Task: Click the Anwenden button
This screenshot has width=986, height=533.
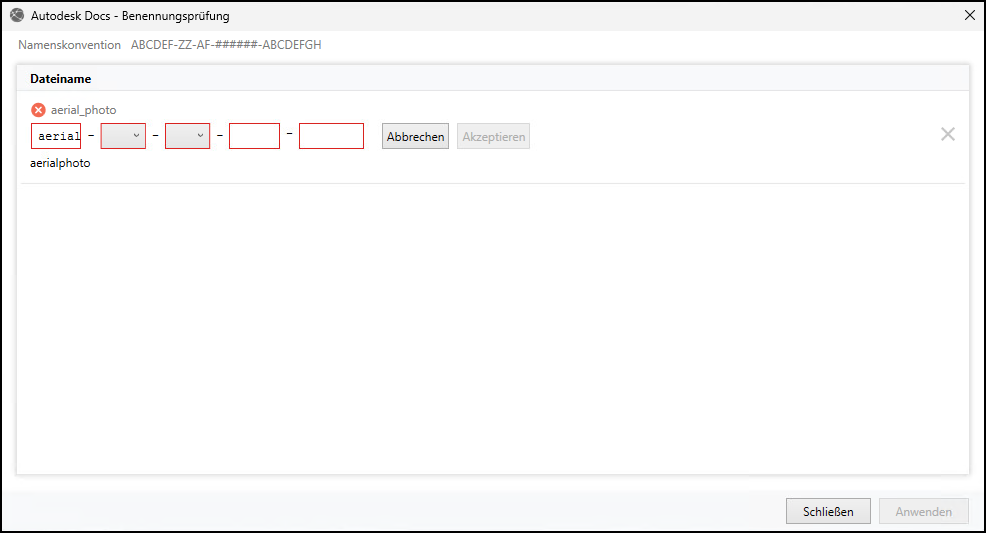Action: click(x=924, y=512)
